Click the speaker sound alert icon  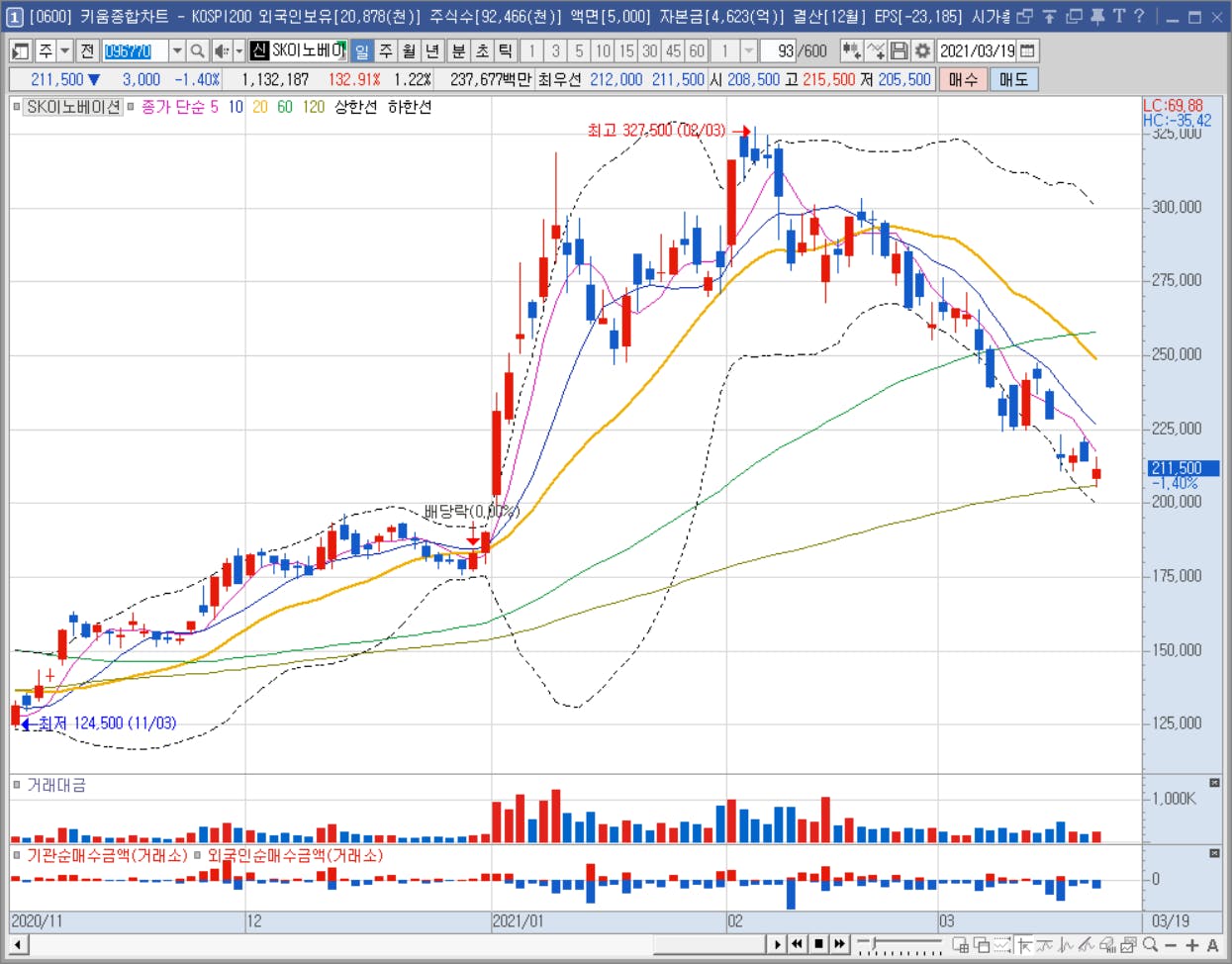tap(222, 50)
